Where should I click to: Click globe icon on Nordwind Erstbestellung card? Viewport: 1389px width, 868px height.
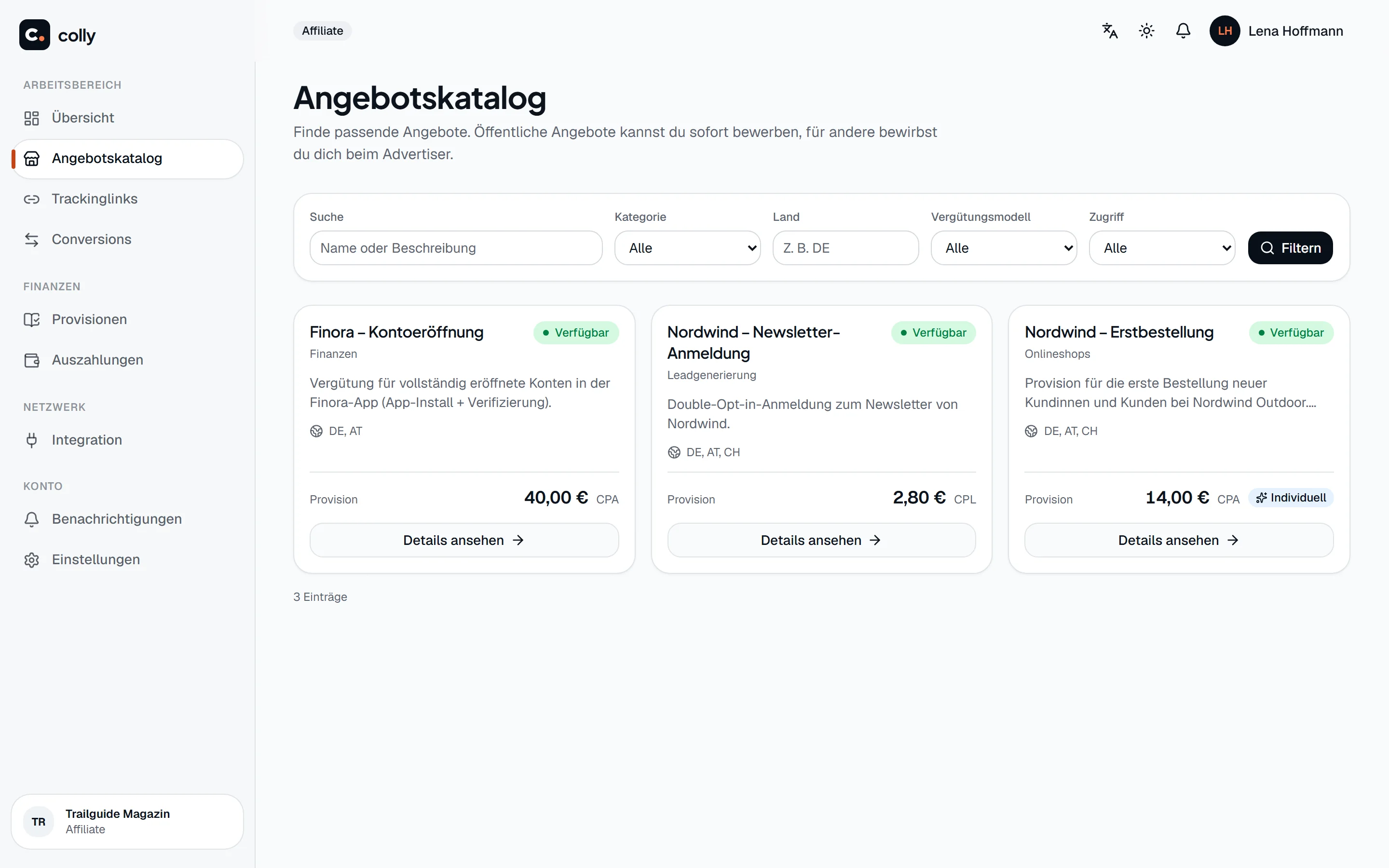(1032, 431)
